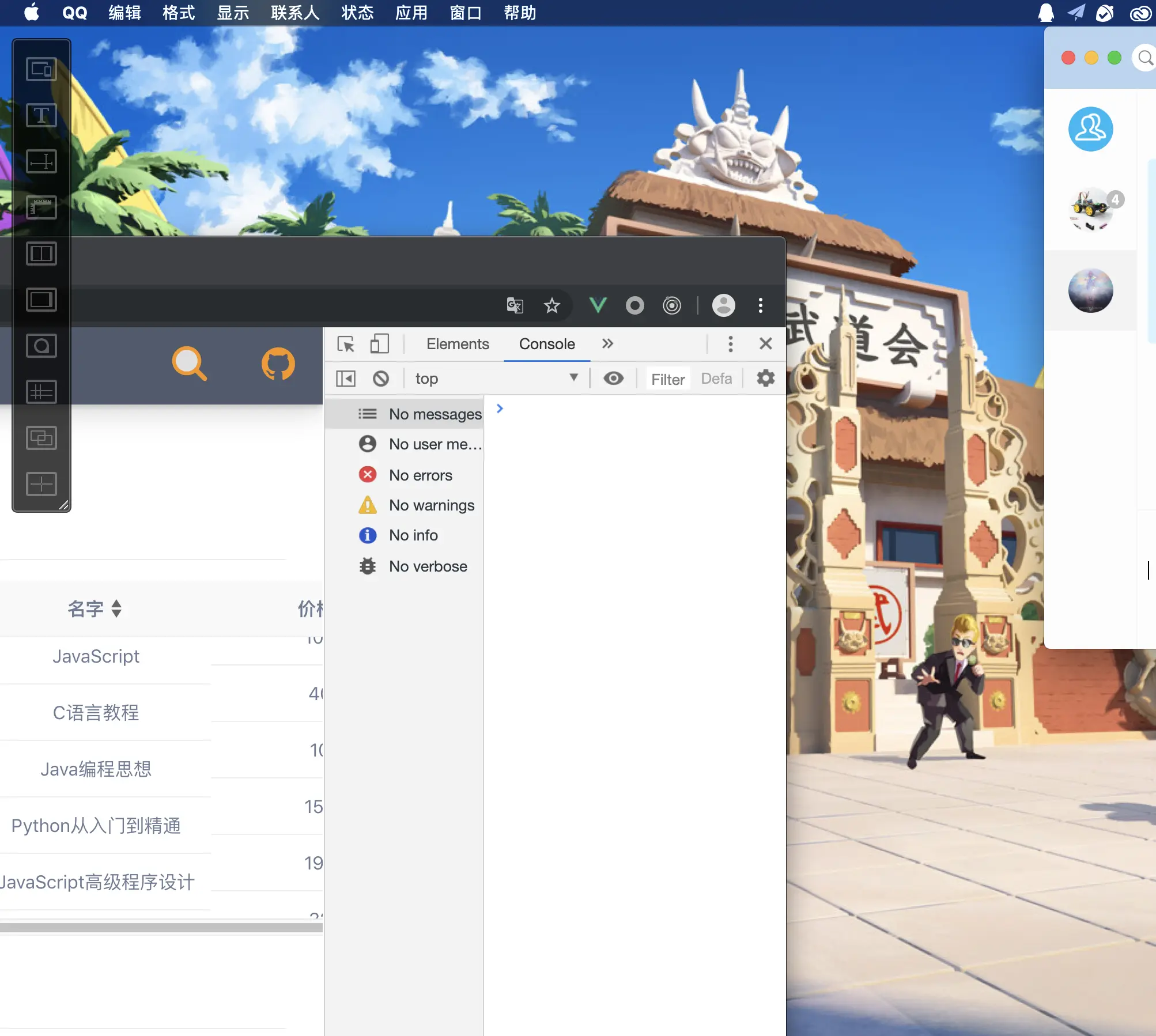1156x1036 pixels.
Task: Click the orange GitHub icon
Action: 278,364
